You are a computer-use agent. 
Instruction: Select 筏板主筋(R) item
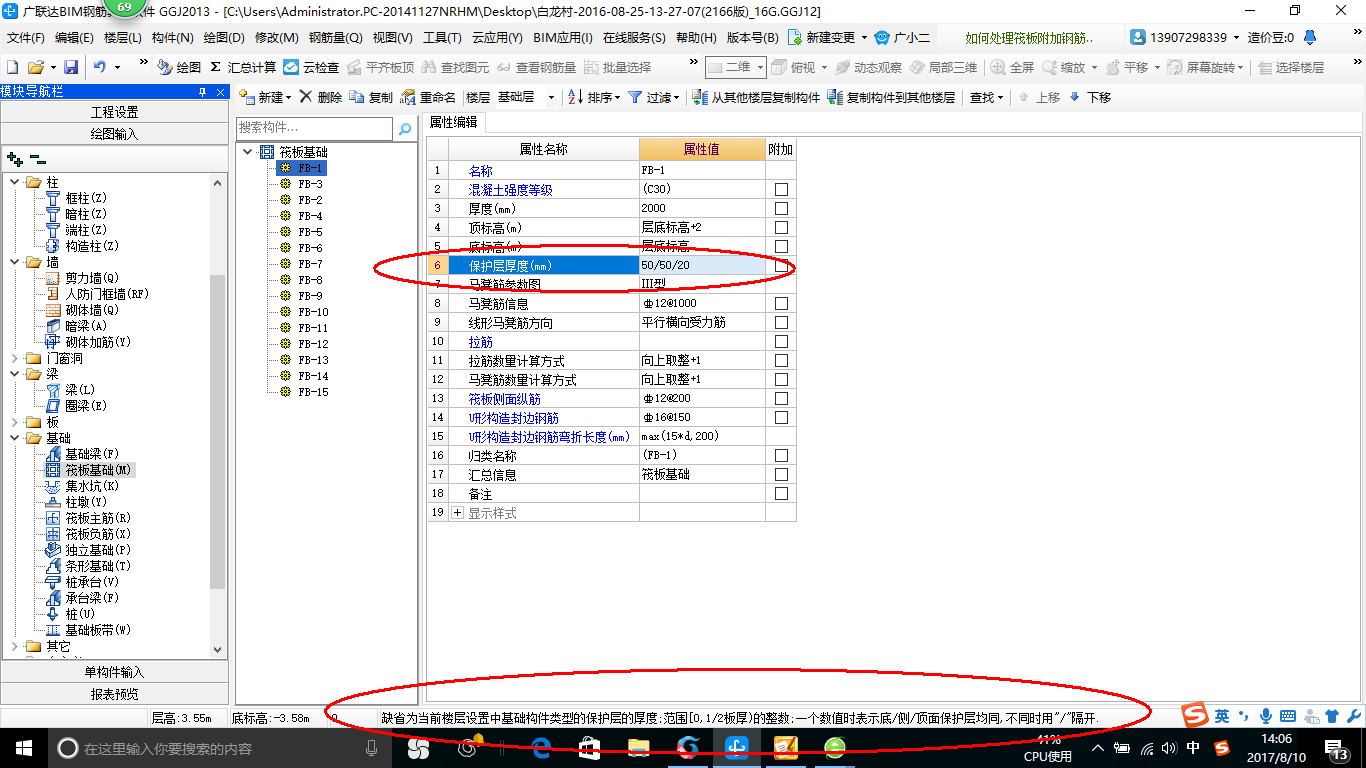[89, 518]
